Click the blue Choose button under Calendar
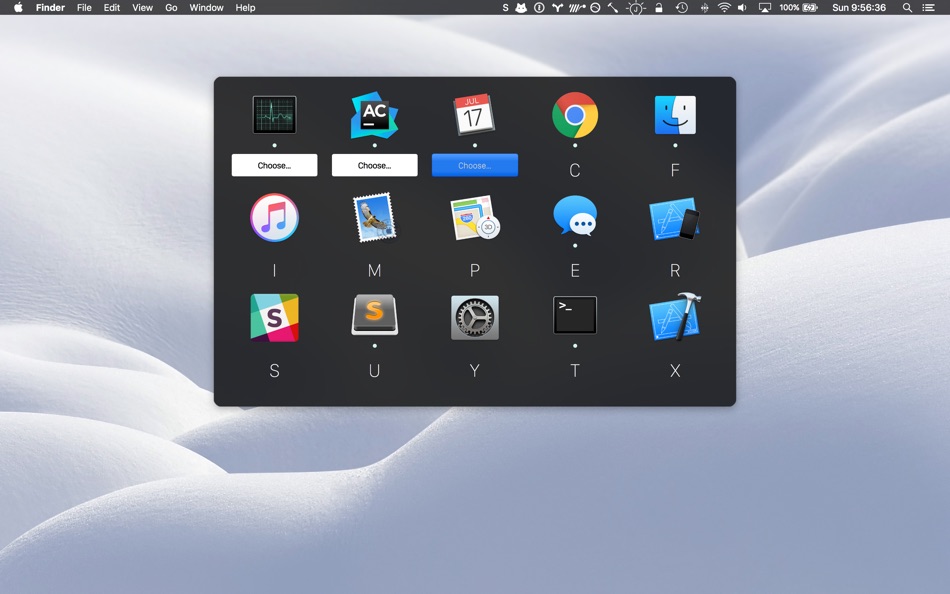This screenshot has height=594, width=950. pos(475,165)
